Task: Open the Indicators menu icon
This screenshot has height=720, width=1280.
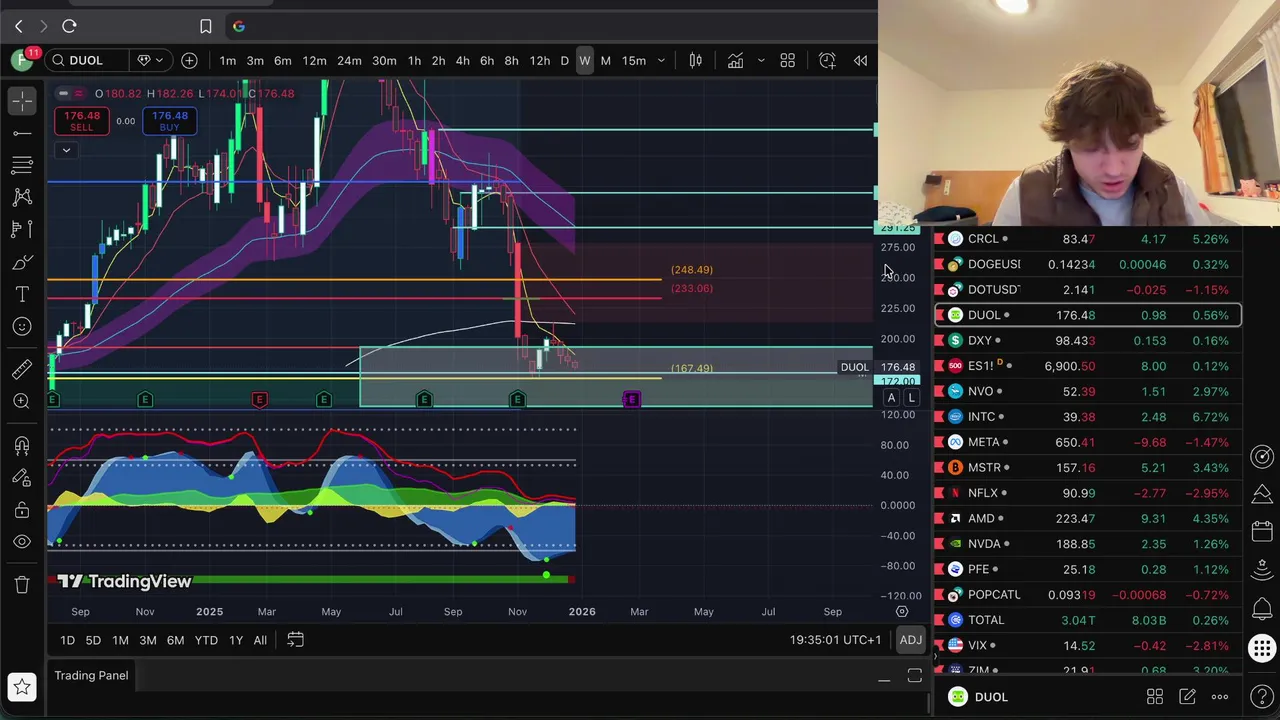Action: click(x=735, y=61)
